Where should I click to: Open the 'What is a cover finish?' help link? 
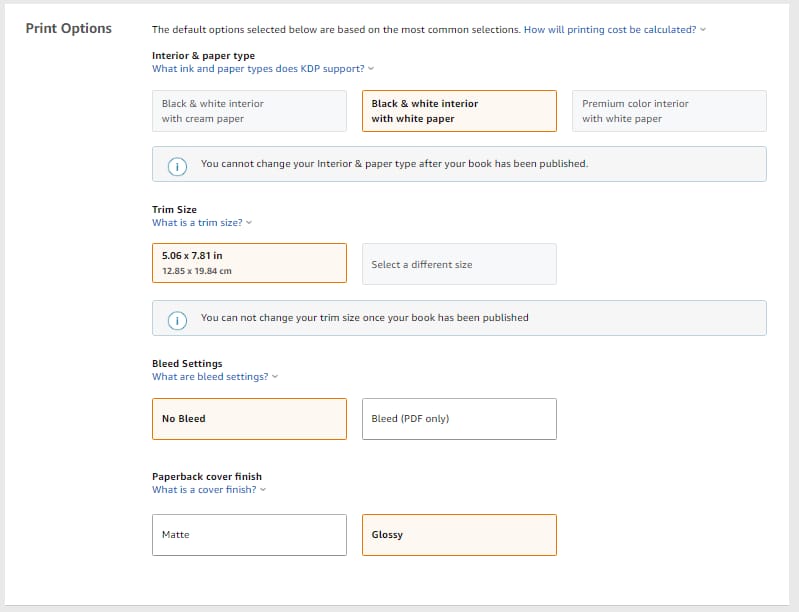[x=204, y=490]
